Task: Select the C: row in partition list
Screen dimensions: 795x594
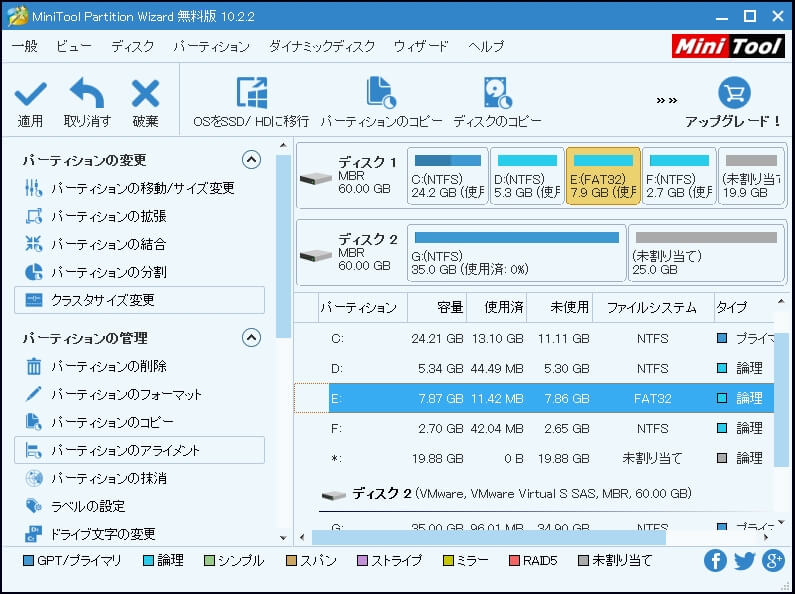Action: click(x=534, y=338)
